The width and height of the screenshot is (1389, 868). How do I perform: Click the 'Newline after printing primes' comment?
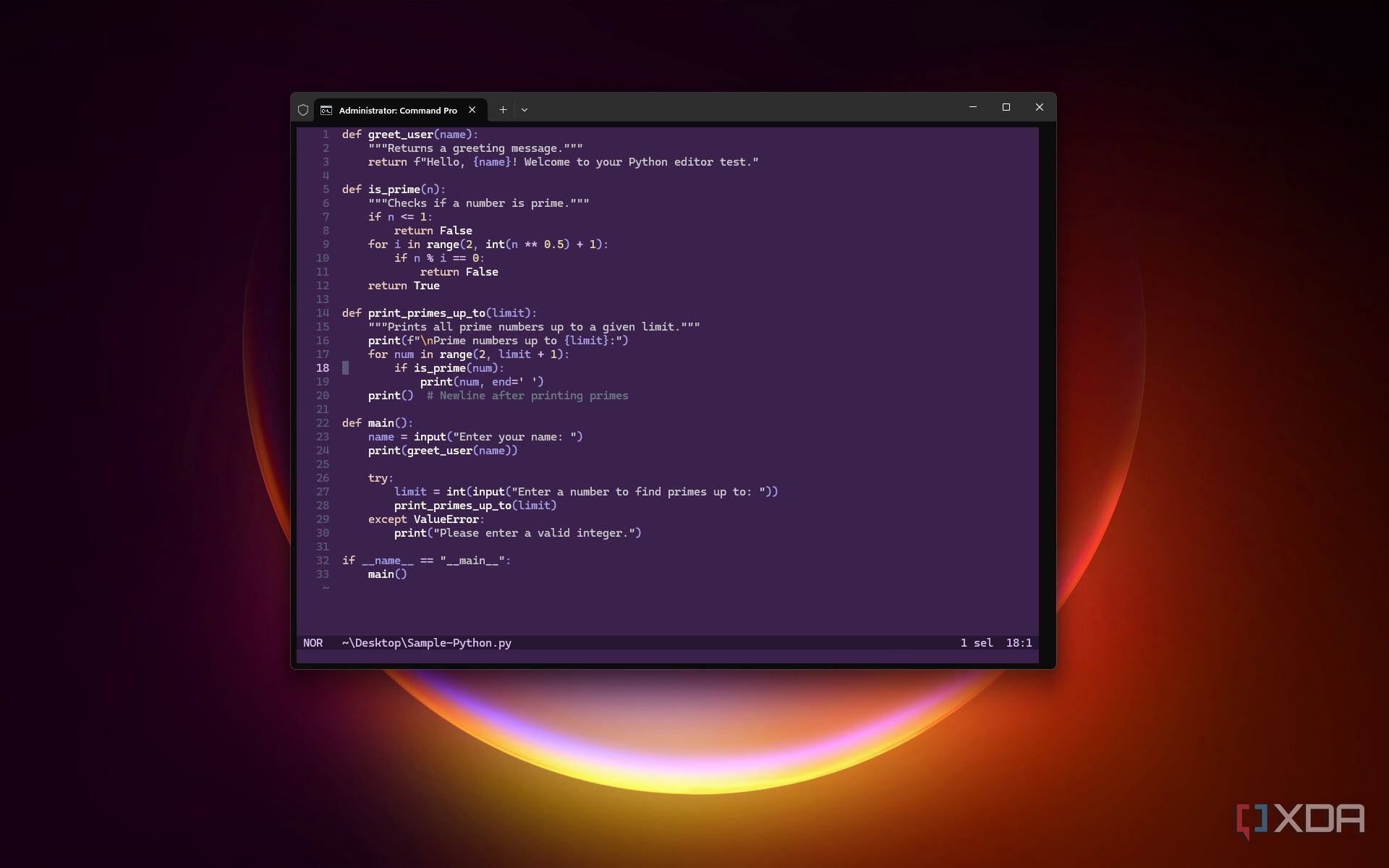point(527,396)
